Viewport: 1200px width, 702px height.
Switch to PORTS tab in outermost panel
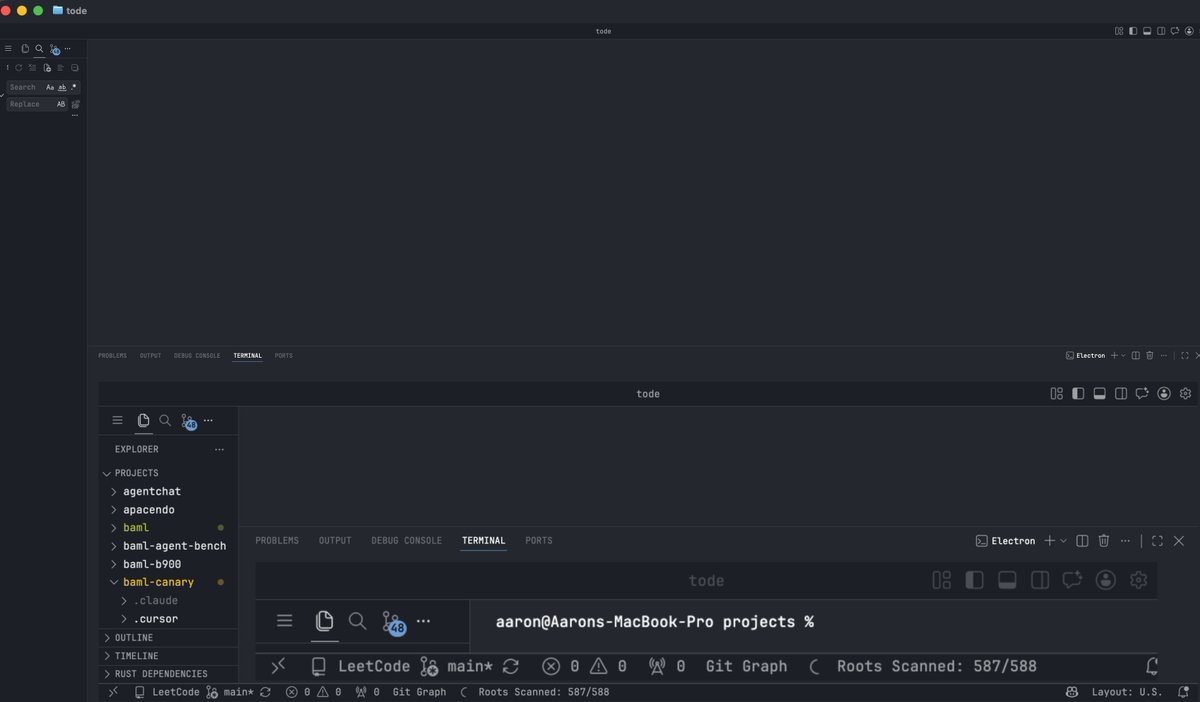click(x=284, y=356)
